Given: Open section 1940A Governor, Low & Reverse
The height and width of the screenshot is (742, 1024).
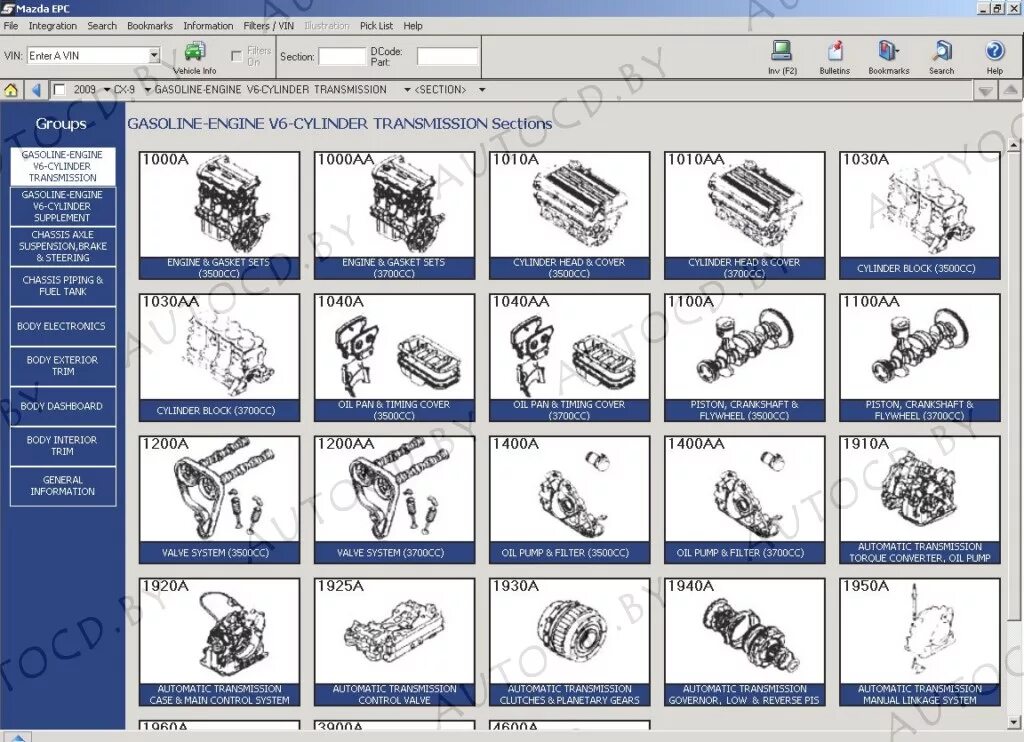Looking at the screenshot, I should [x=744, y=642].
